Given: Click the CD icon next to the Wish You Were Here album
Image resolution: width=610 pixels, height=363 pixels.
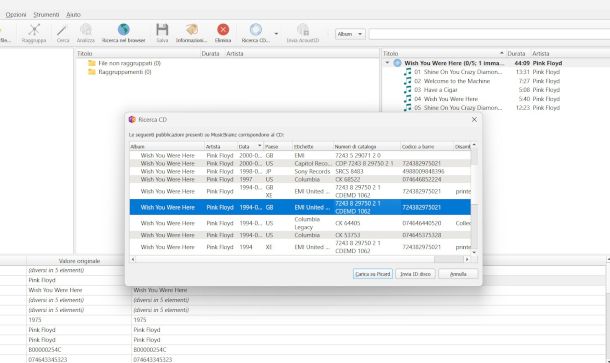Looking at the screenshot, I should pos(397,63).
